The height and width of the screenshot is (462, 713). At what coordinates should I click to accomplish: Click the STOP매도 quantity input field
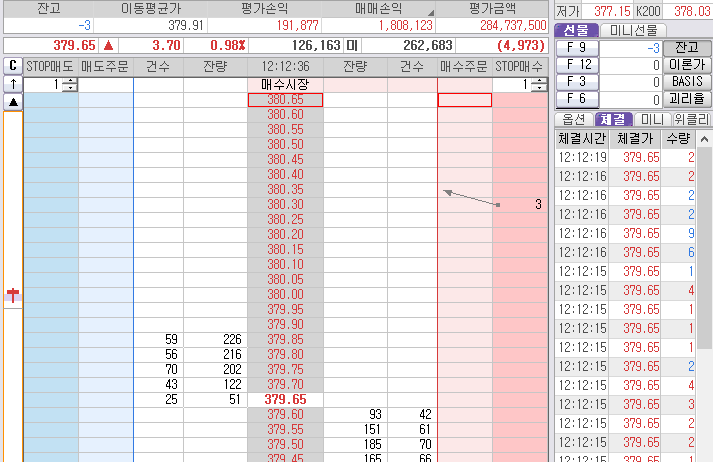[43, 84]
